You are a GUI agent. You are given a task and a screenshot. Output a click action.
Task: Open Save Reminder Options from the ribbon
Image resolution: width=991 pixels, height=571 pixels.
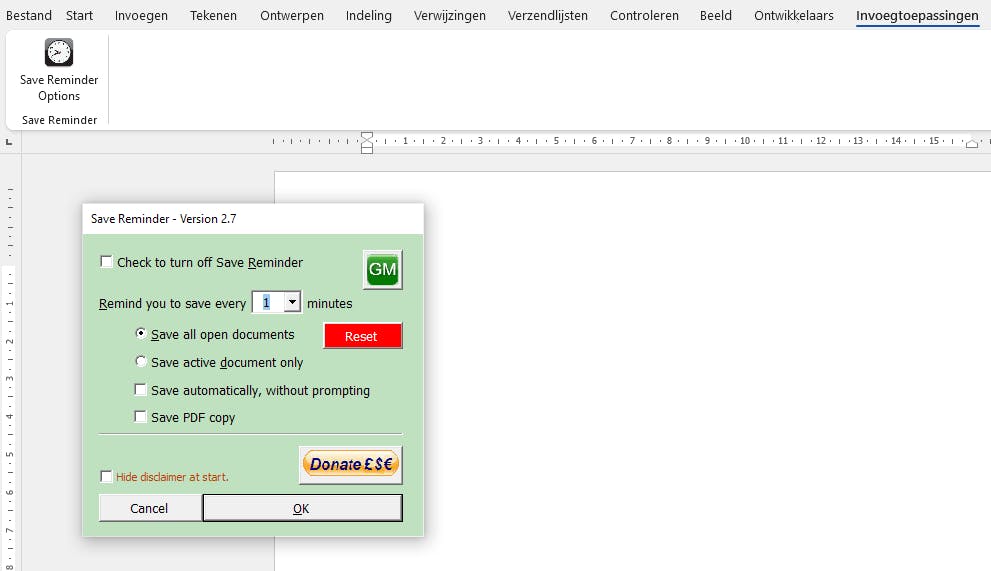point(59,70)
